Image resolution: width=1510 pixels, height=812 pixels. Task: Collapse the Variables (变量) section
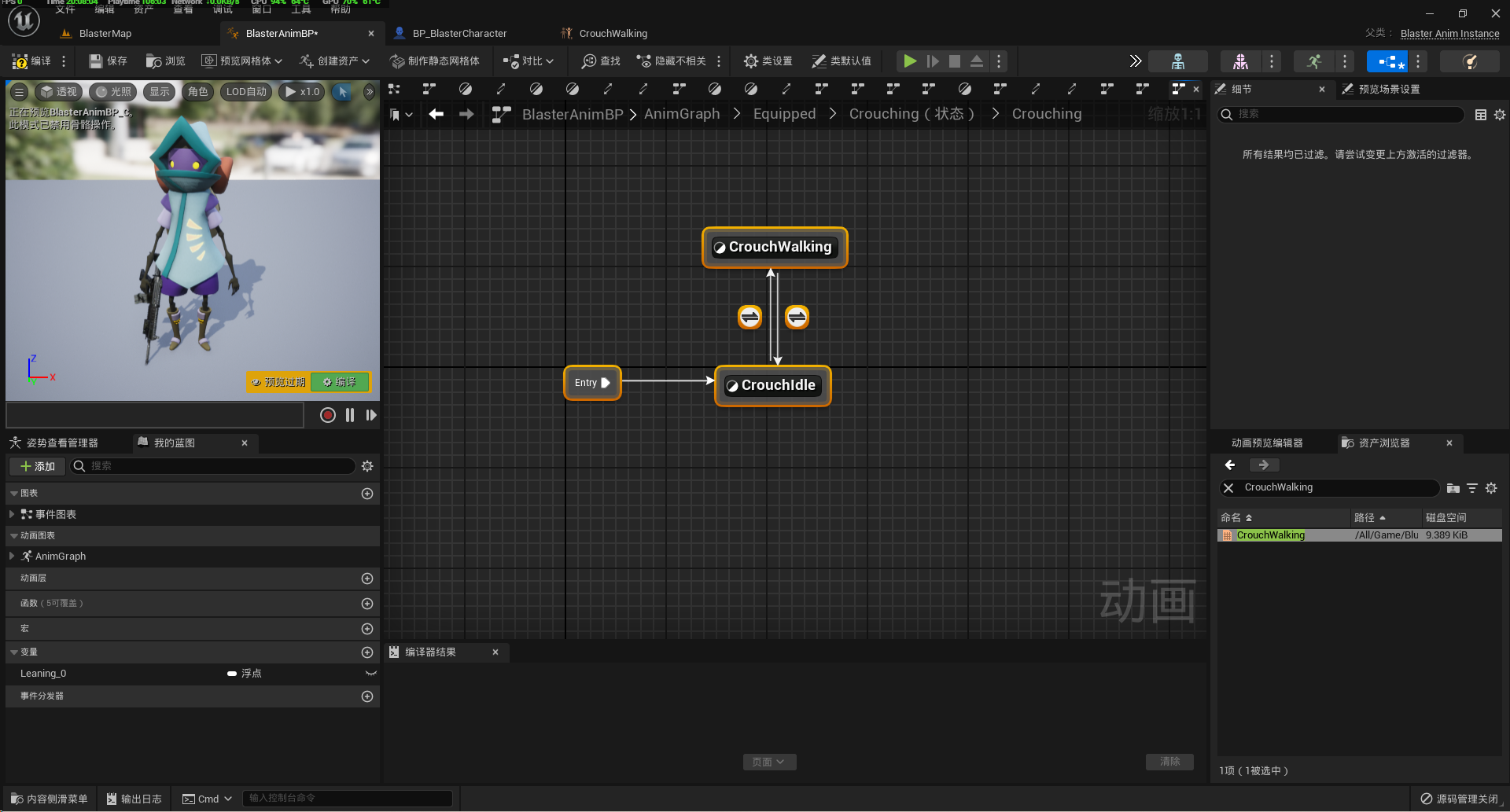click(x=14, y=652)
